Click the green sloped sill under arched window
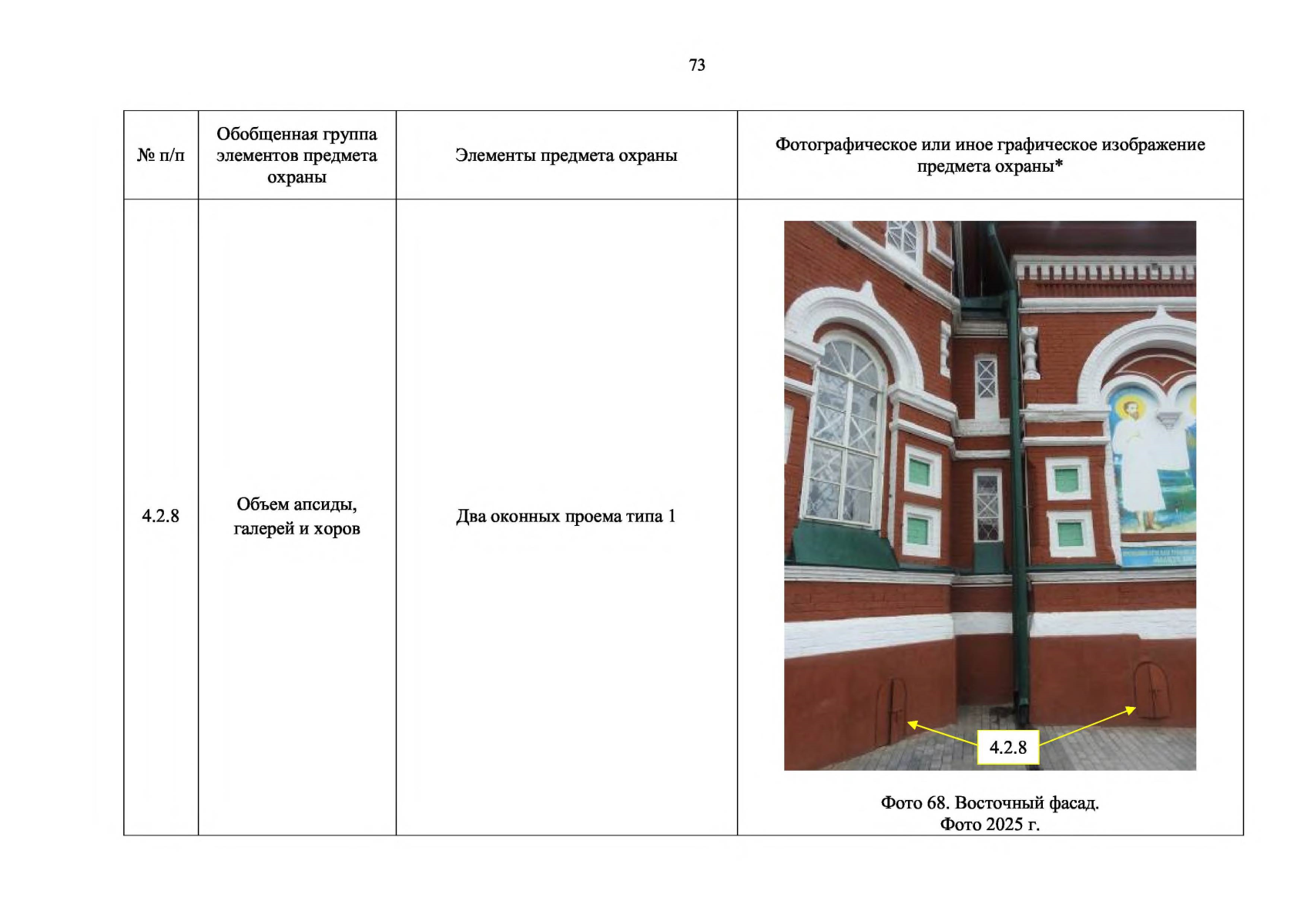The height and width of the screenshot is (924, 1307). [x=843, y=543]
